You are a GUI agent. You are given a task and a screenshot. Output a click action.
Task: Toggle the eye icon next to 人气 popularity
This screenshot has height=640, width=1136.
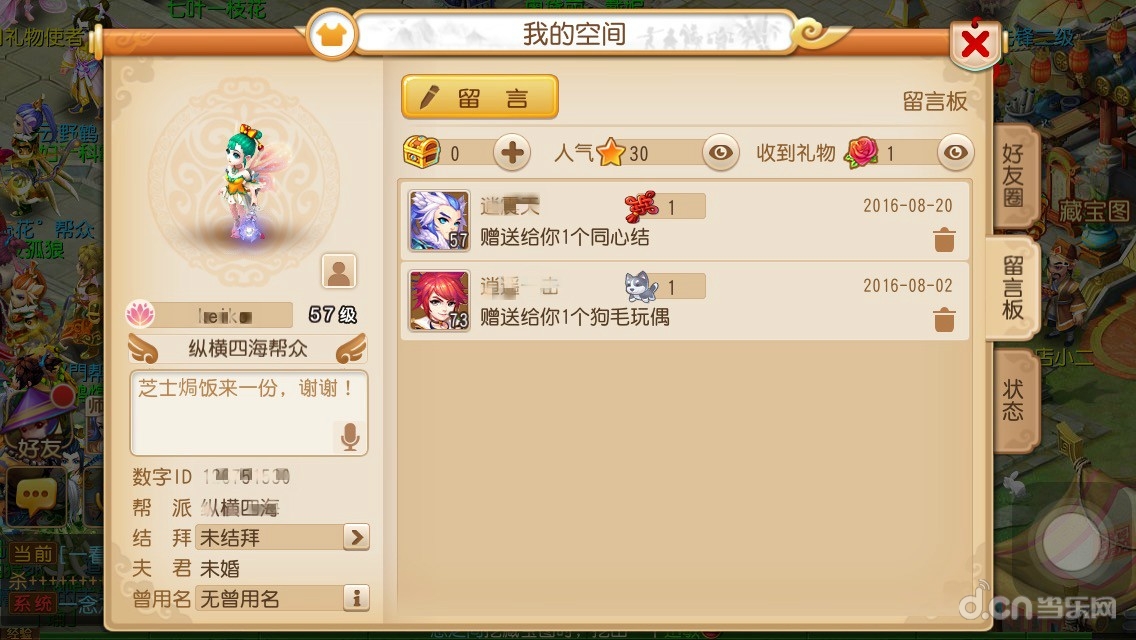click(x=720, y=153)
